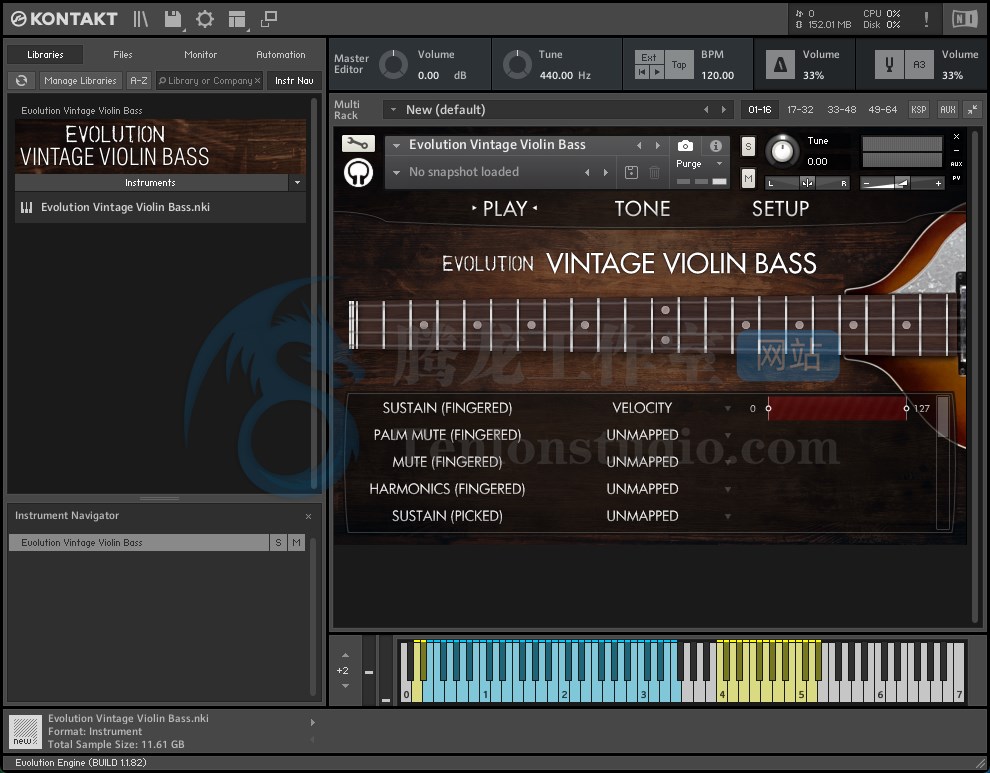Toggle Ext sync button
990x773 pixels.
649,57
